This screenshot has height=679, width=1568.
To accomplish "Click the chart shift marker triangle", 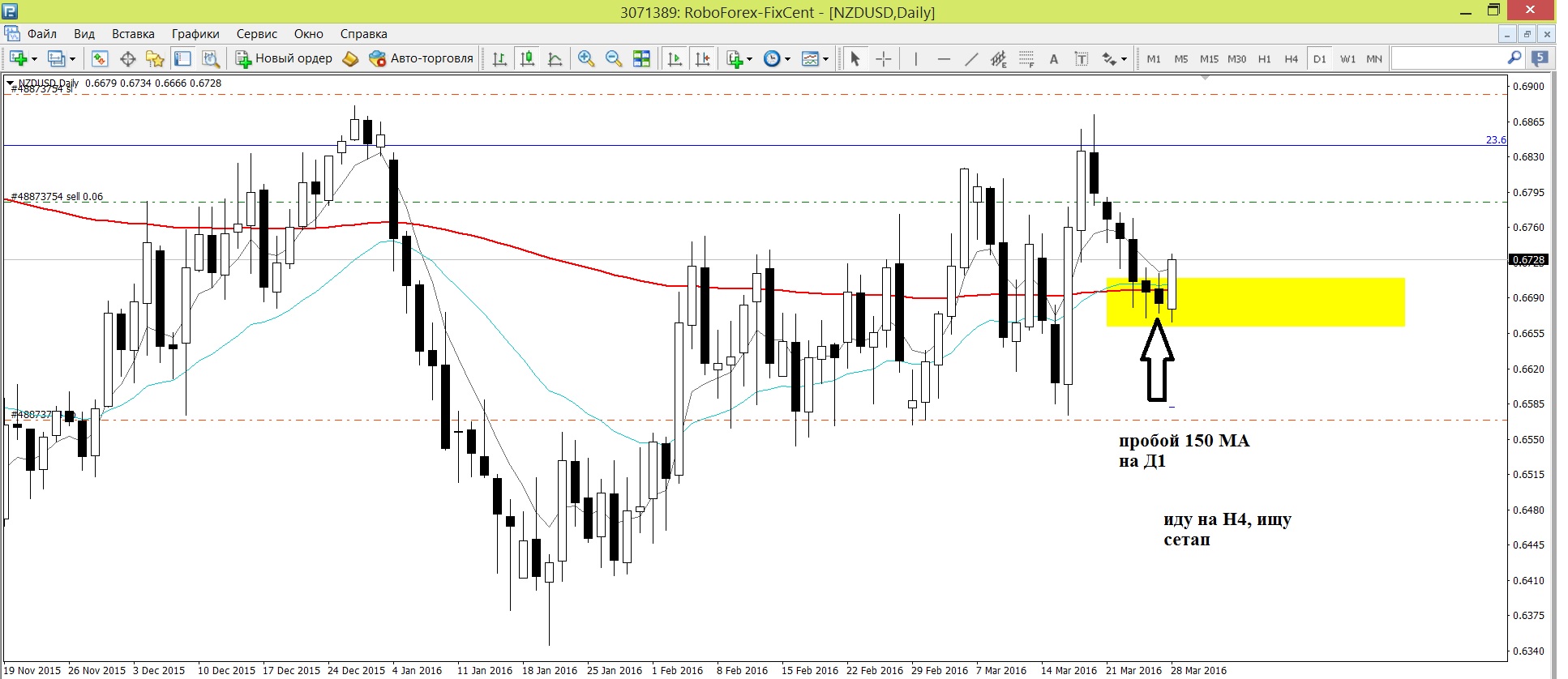I will click(x=1206, y=78).
